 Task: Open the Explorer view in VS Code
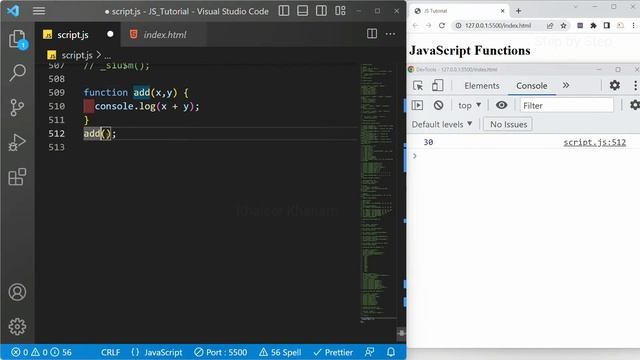pyautogui.click(x=18, y=40)
